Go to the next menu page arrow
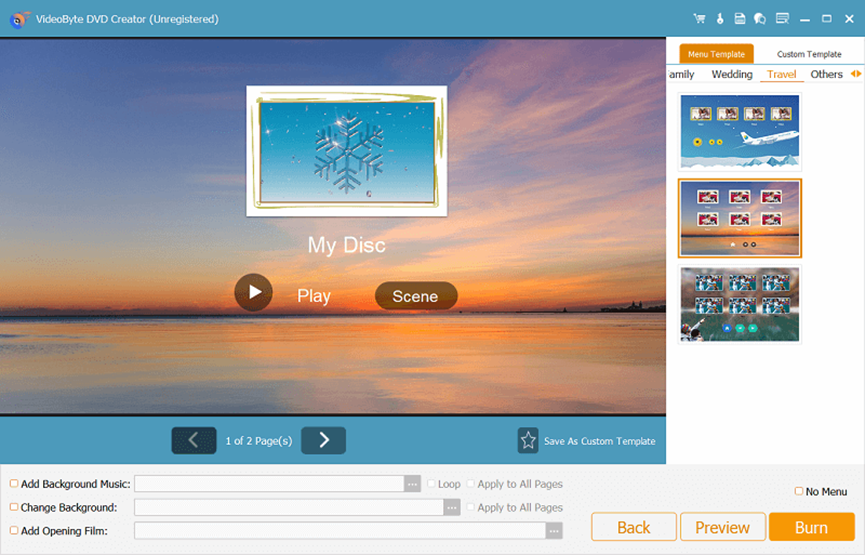865x555 pixels. (323, 440)
